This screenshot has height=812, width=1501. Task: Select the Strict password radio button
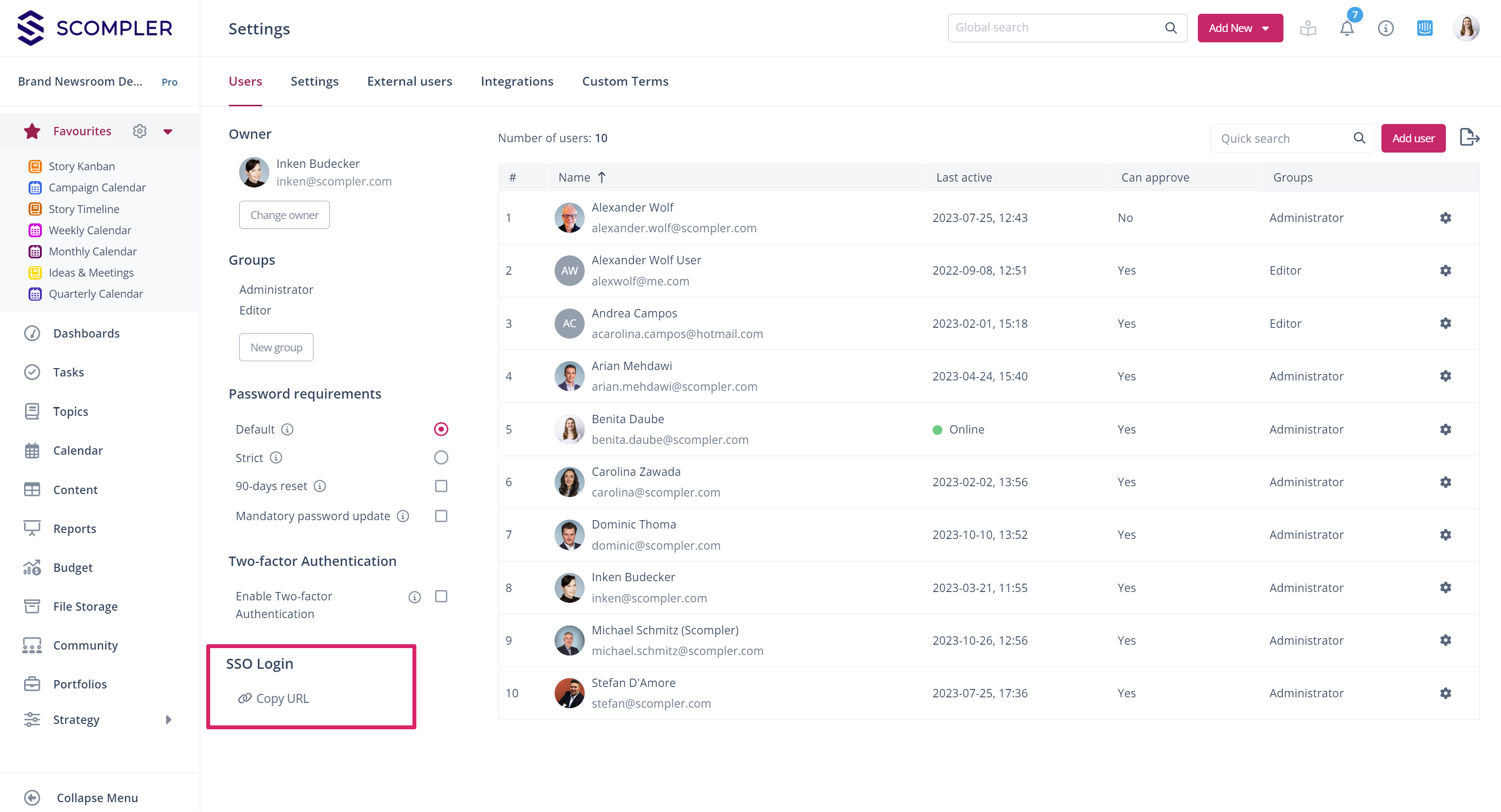coord(440,458)
